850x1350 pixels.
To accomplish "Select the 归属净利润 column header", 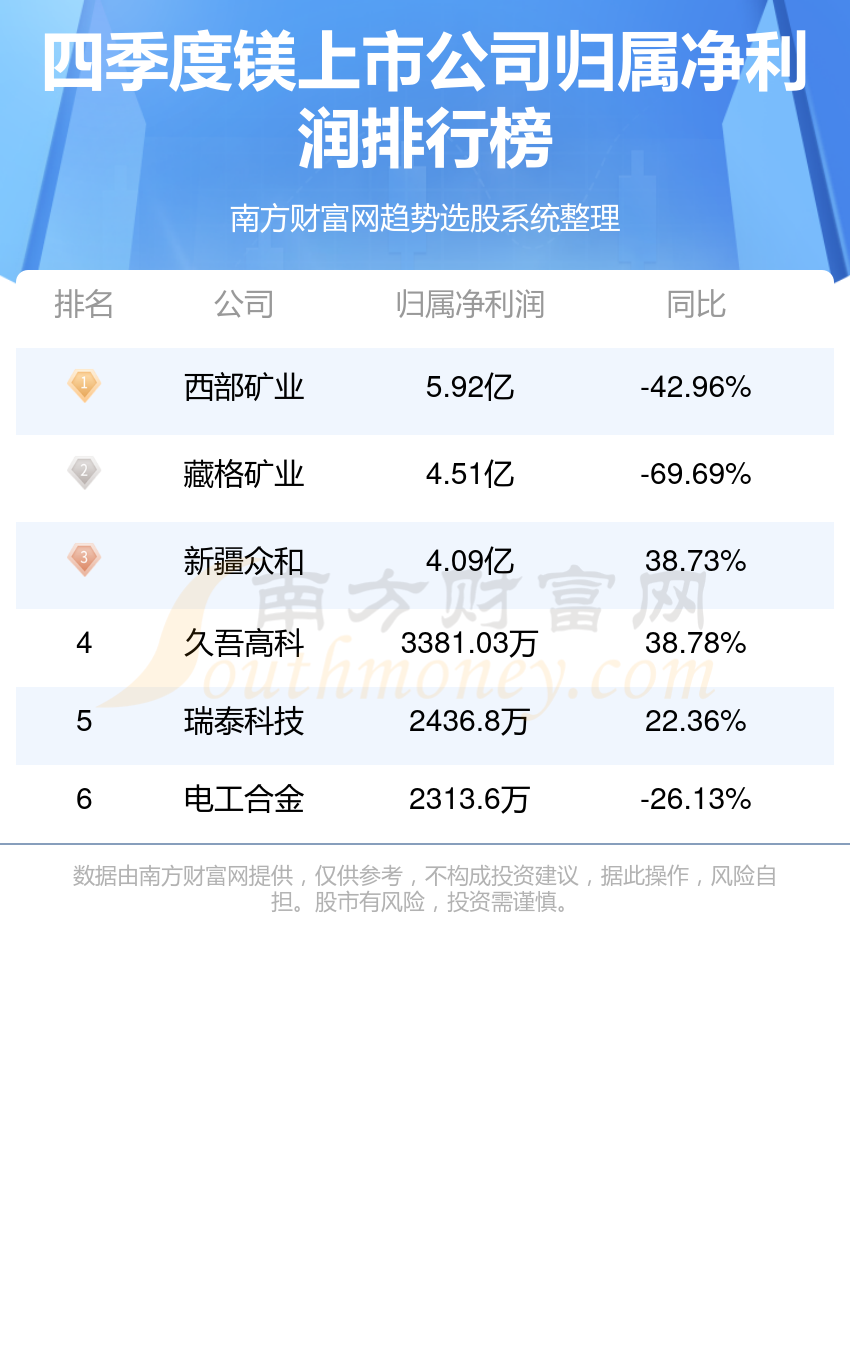I will [470, 304].
